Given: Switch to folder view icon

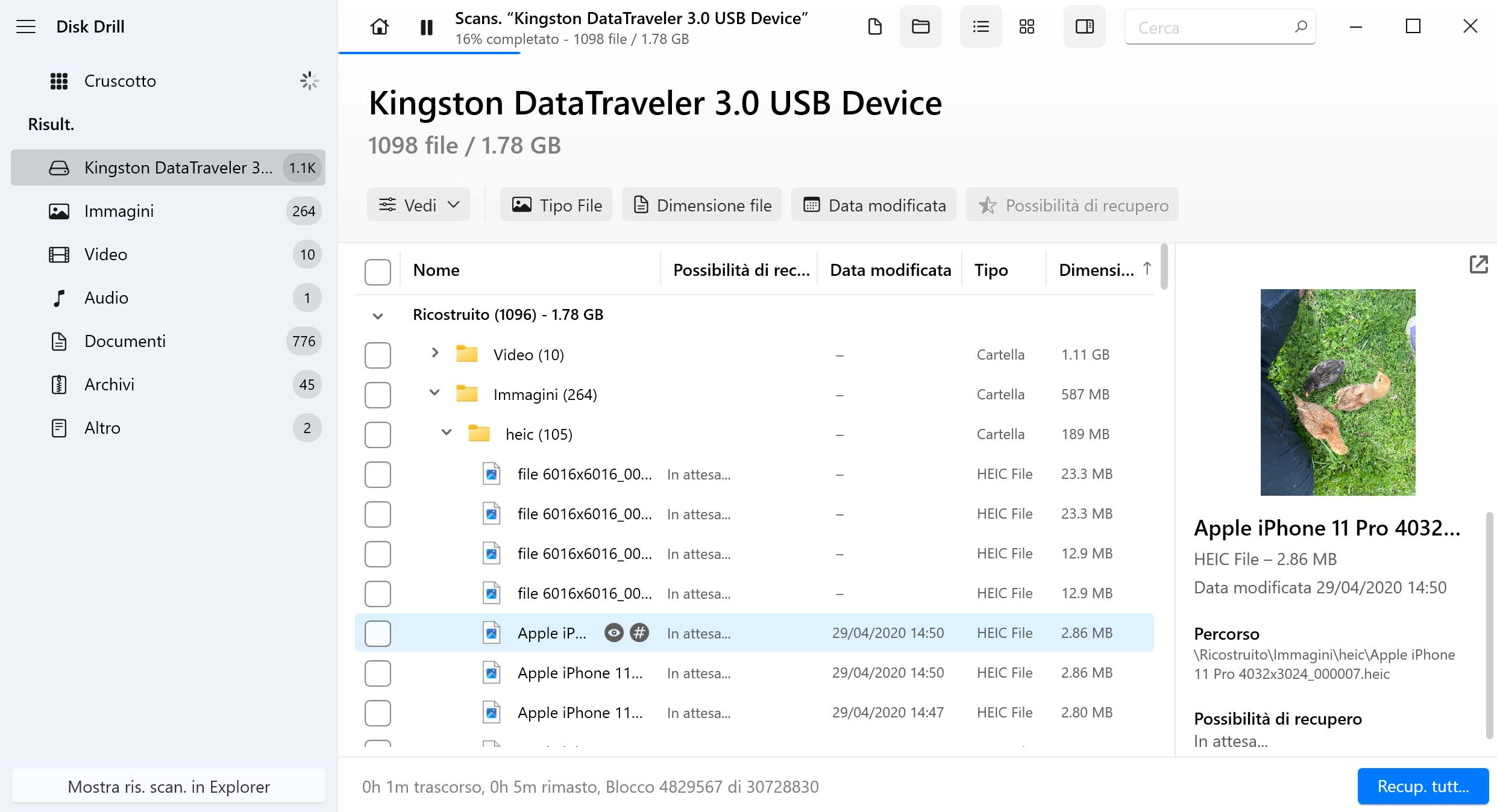Looking at the screenshot, I should pos(920,27).
